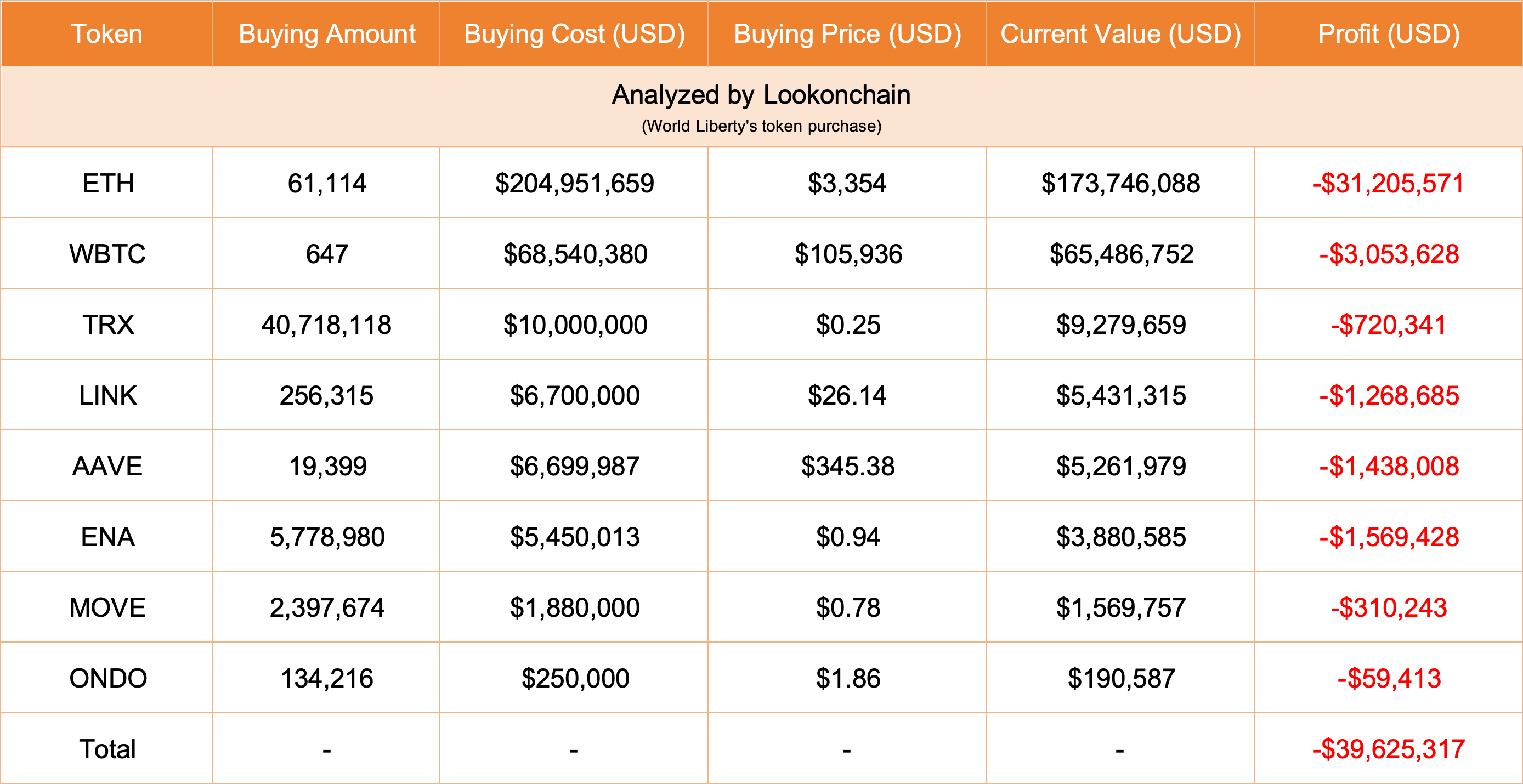Select the Buying Amount column header

click(327, 33)
